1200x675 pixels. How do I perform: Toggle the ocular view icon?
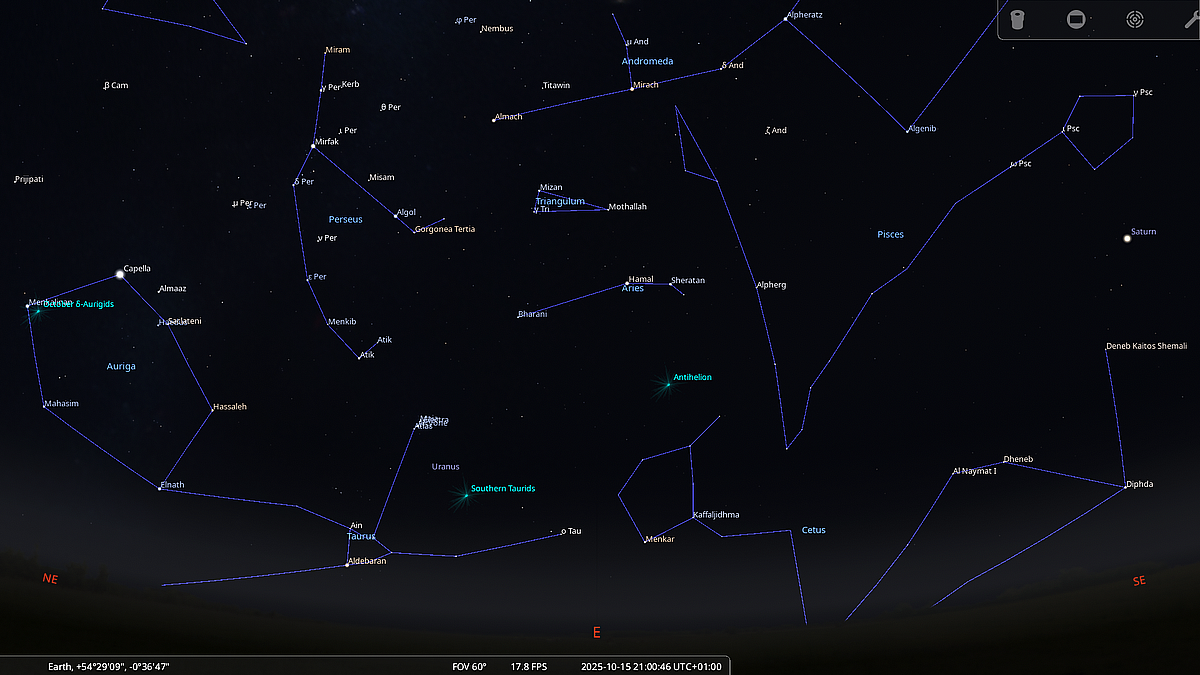coord(1017,20)
